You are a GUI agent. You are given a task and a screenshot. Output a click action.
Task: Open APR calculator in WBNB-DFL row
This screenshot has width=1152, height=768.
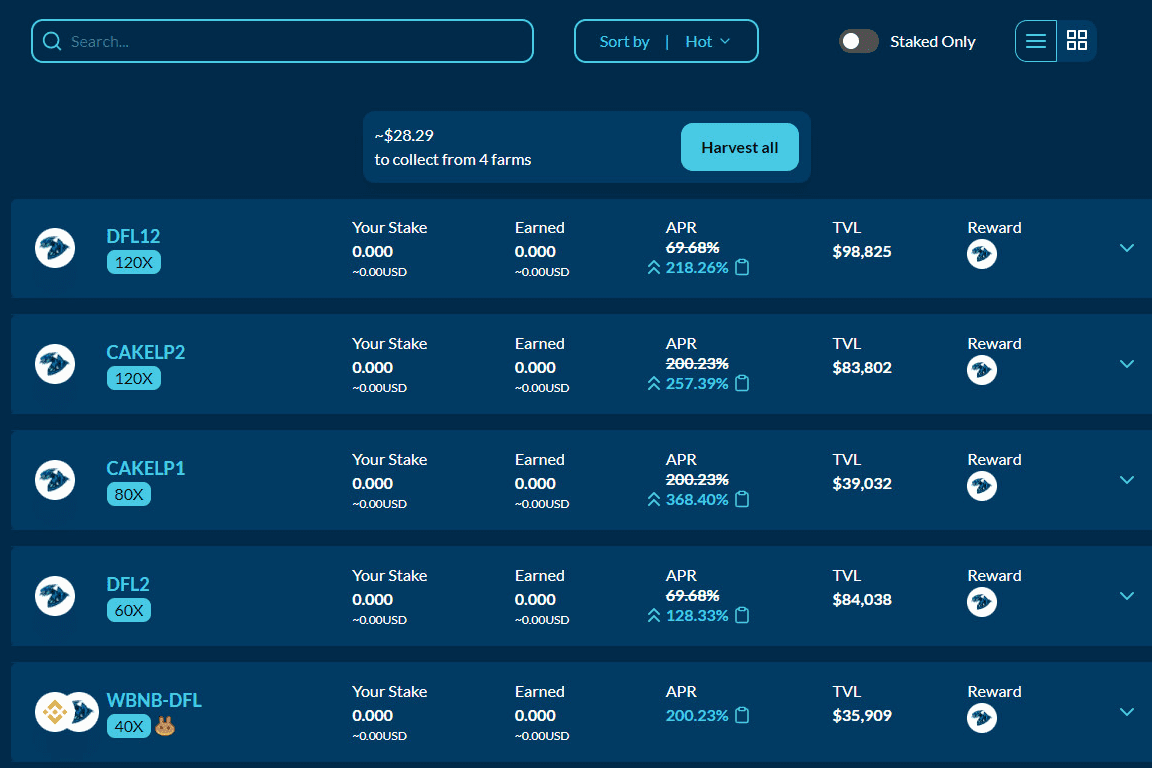(742, 715)
